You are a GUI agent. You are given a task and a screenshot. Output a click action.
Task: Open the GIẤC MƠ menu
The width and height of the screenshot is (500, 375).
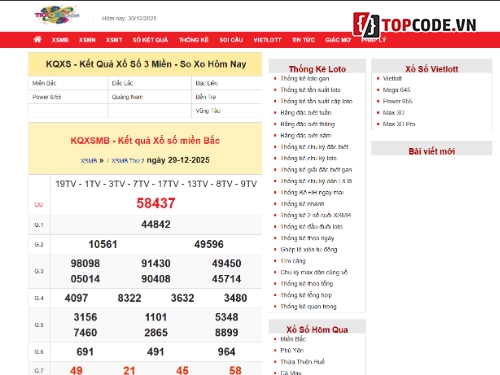point(338,40)
